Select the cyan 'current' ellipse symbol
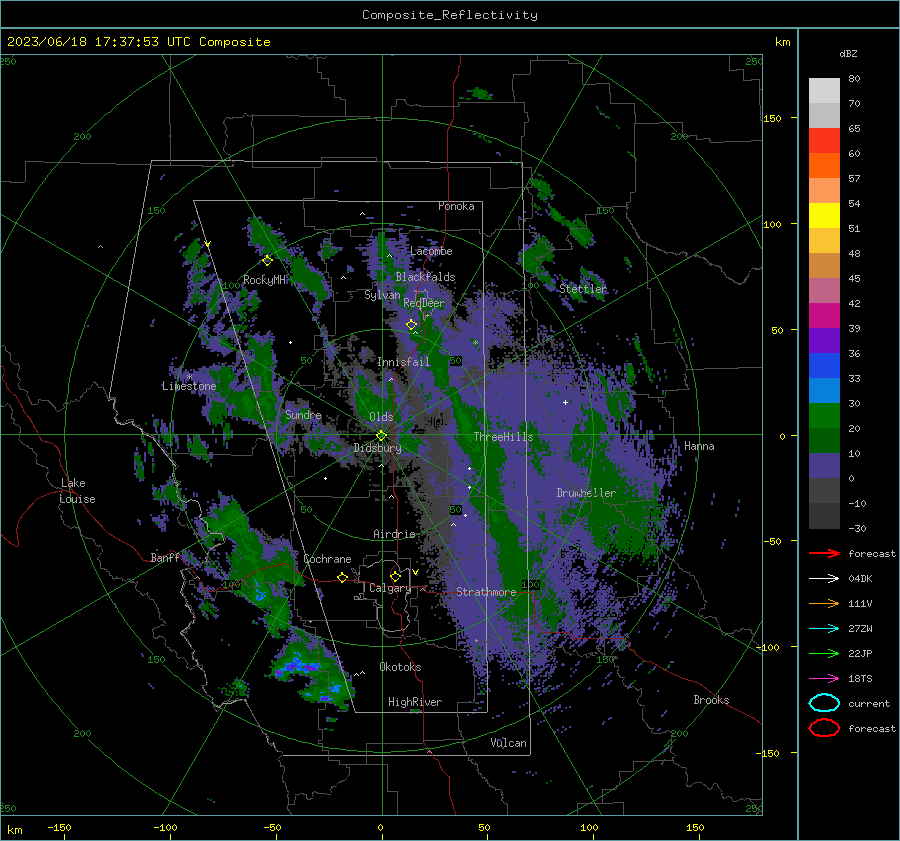Viewport: 900px width, 841px height. pos(824,703)
